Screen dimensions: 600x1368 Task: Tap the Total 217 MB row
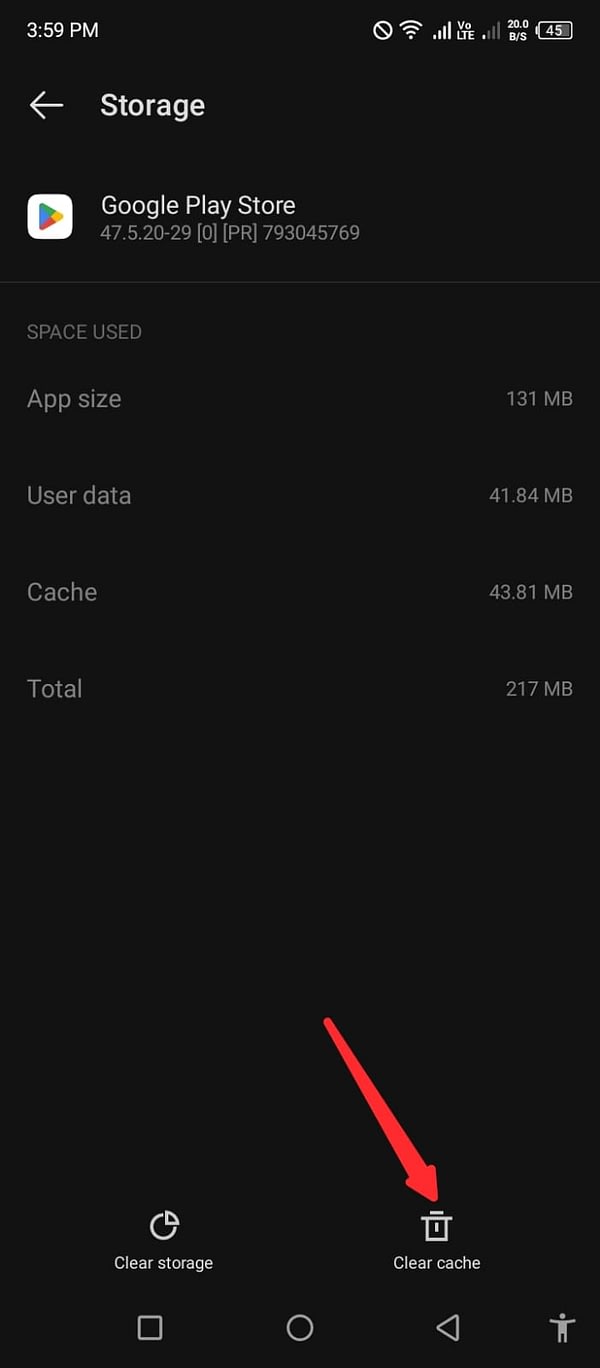coord(300,688)
